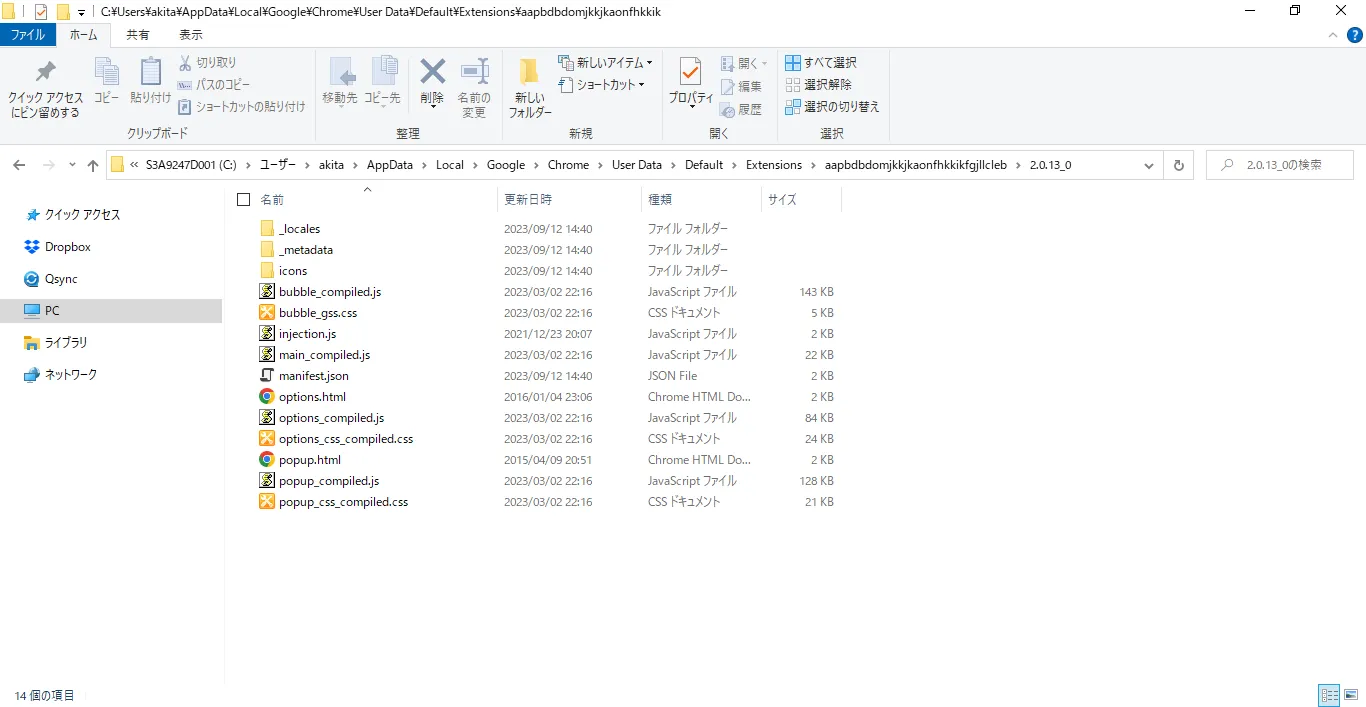Screen dimensions: 1366x707
Task: Pin folder to Quick Access
Action: pyautogui.click(x=45, y=89)
